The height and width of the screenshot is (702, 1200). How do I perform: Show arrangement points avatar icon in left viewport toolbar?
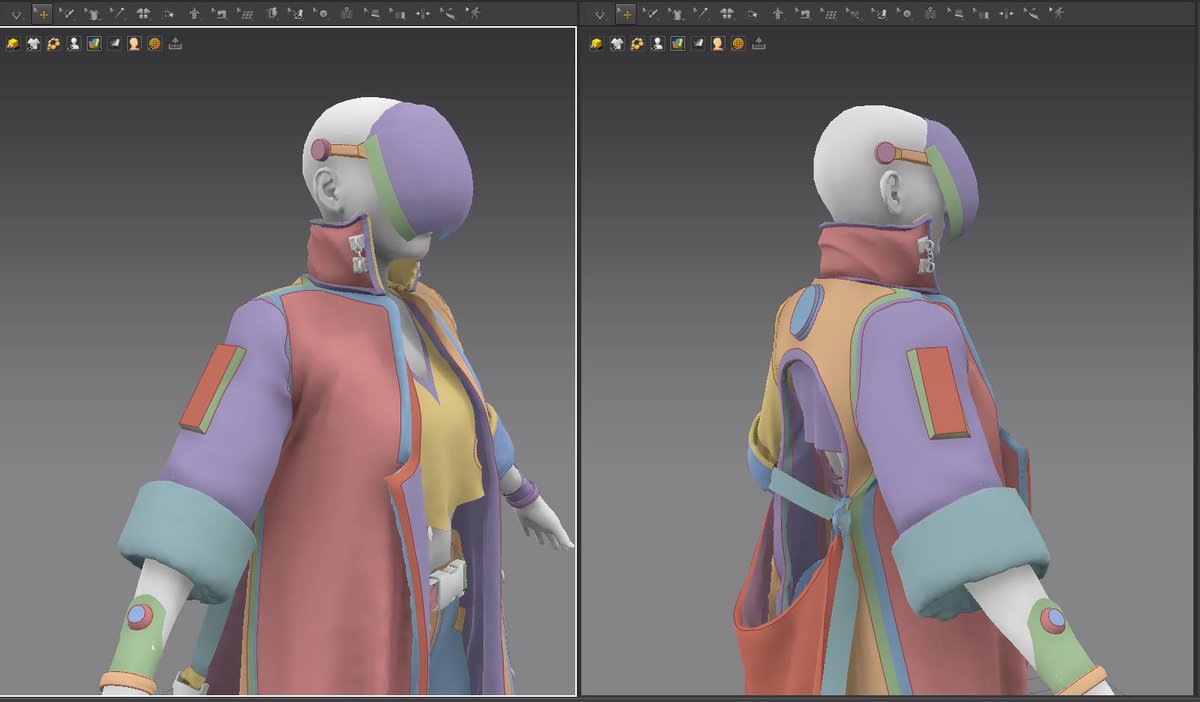194,14
